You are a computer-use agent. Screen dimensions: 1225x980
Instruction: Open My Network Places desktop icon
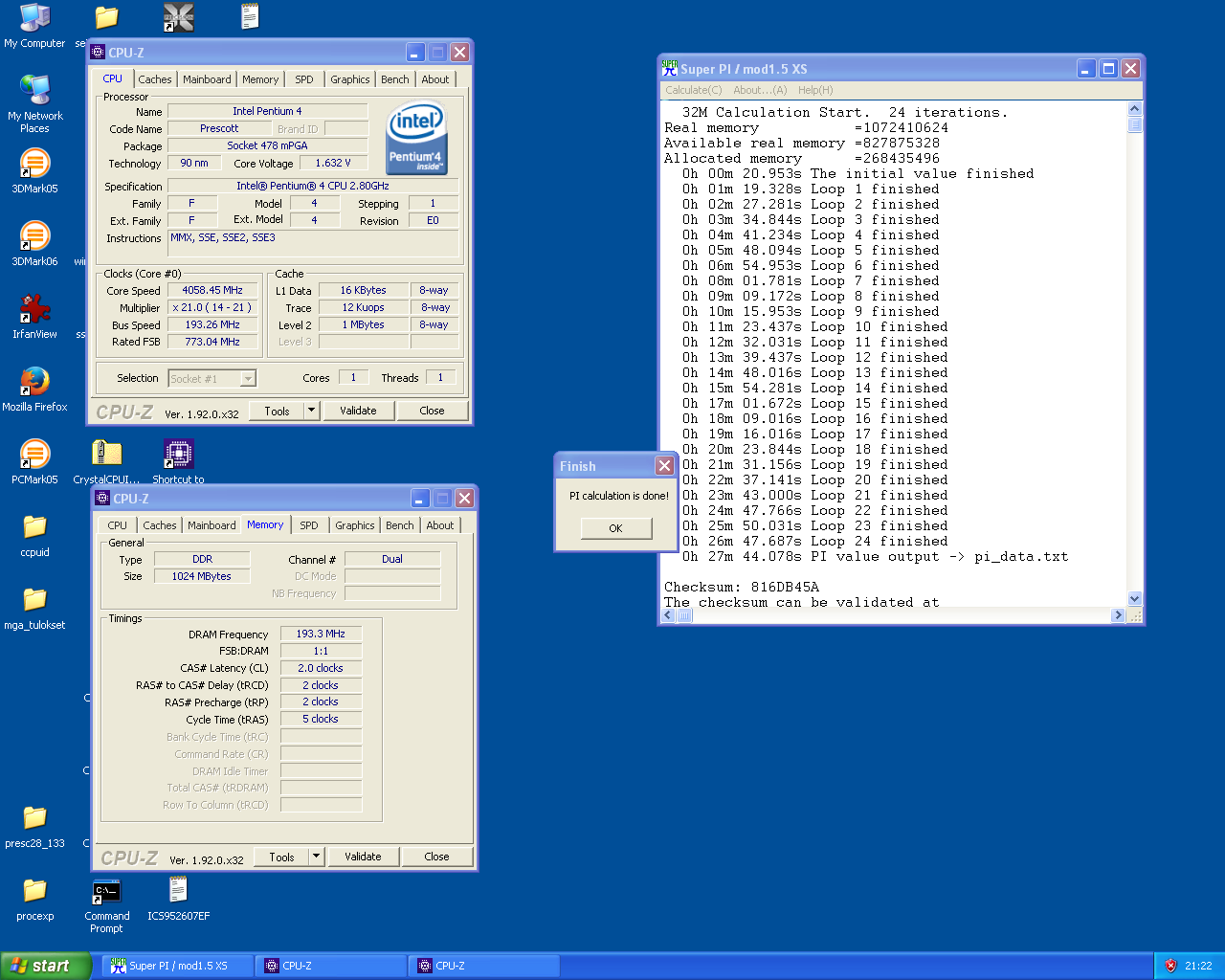pyautogui.click(x=34, y=103)
